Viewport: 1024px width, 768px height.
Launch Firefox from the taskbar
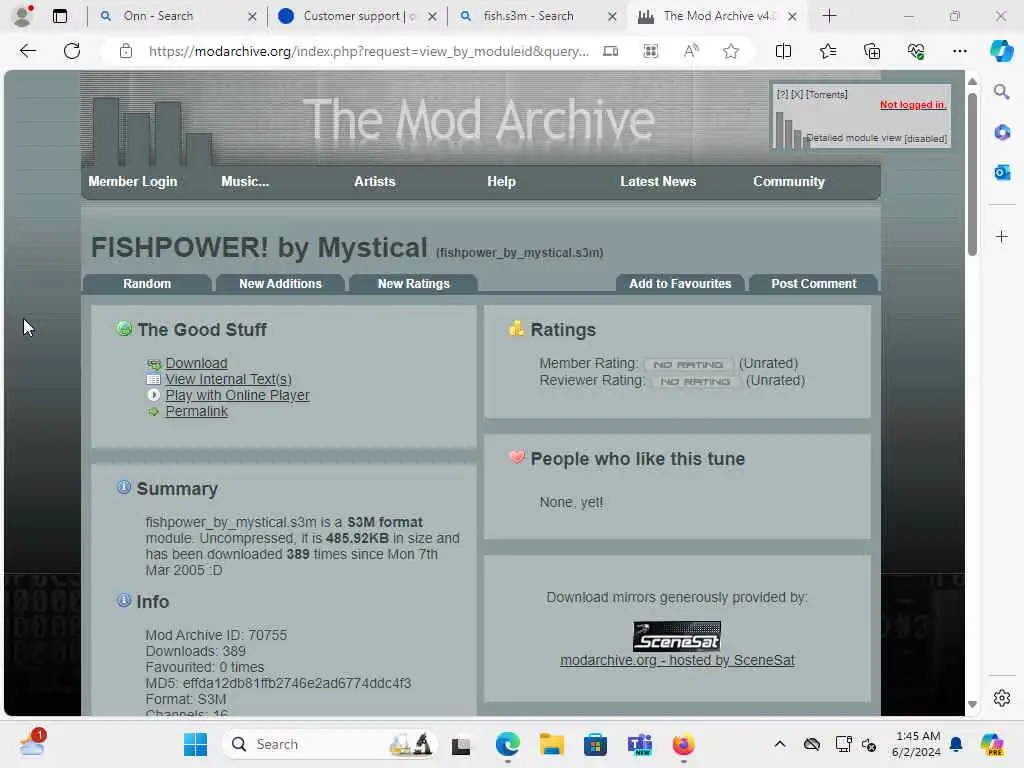click(683, 744)
